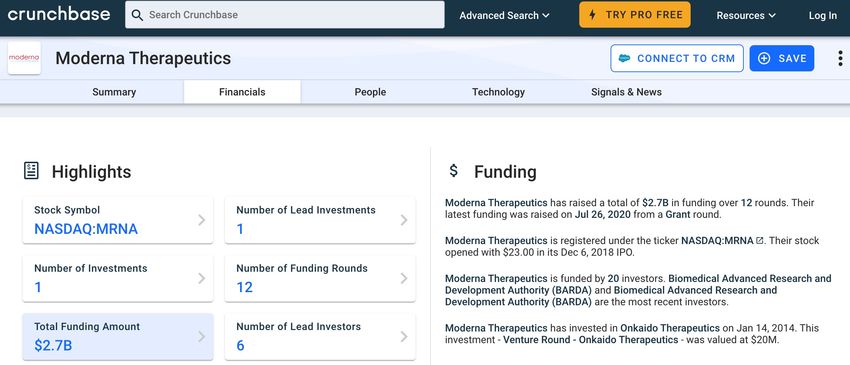Image resolution: width=850 pixels, height=365 pixels.
Task: Switch to the Signals & News tab
Action: (x=626, y=92)
